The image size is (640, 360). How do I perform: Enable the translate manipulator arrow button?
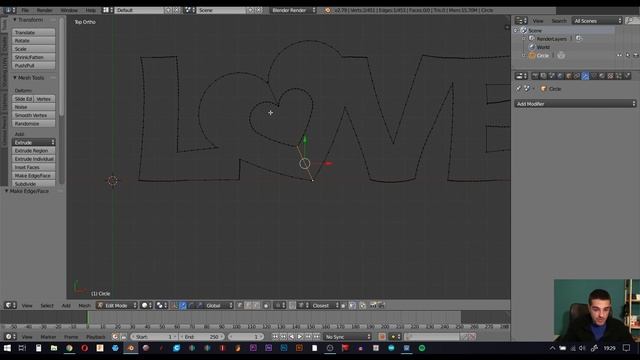[x=183, y=305]
